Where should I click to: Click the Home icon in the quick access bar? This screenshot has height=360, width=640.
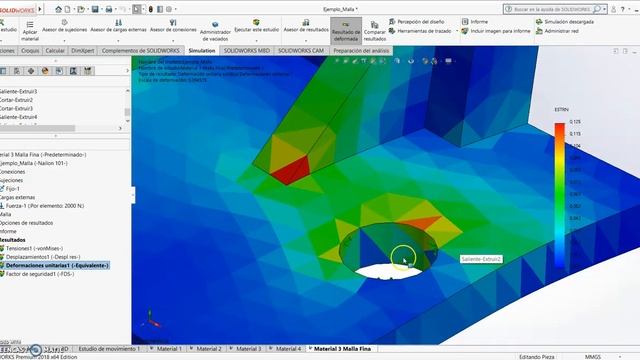pyautogui.click(x=58, y=9)
